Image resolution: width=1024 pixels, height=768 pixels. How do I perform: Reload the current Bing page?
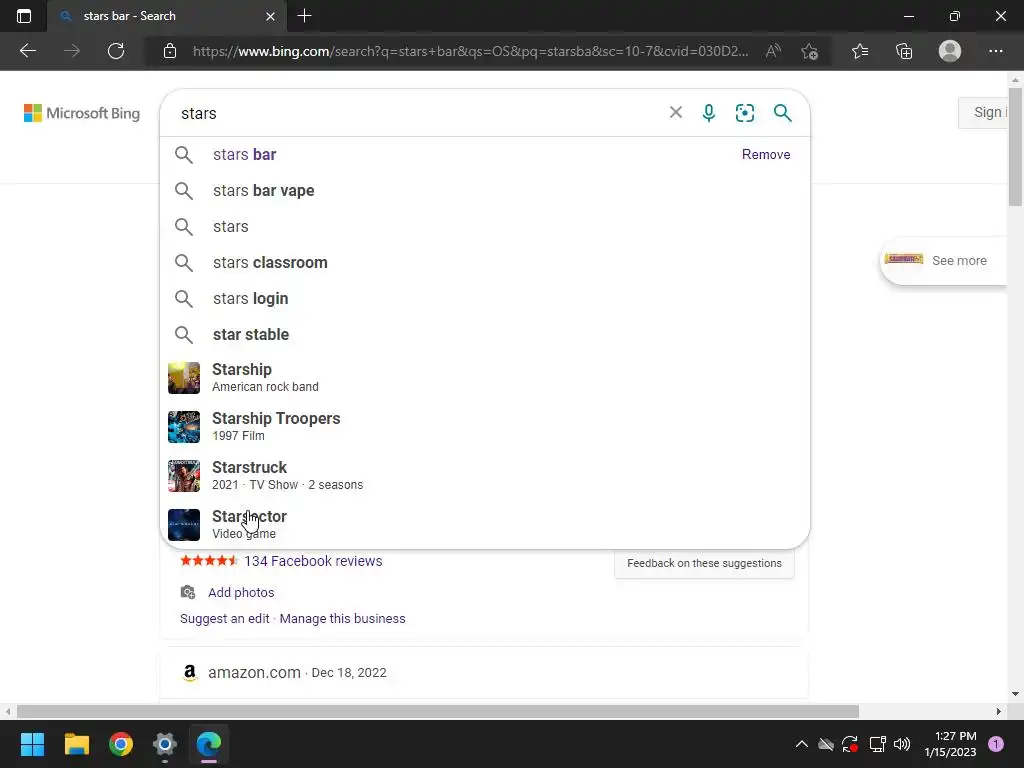coord(116,51)
